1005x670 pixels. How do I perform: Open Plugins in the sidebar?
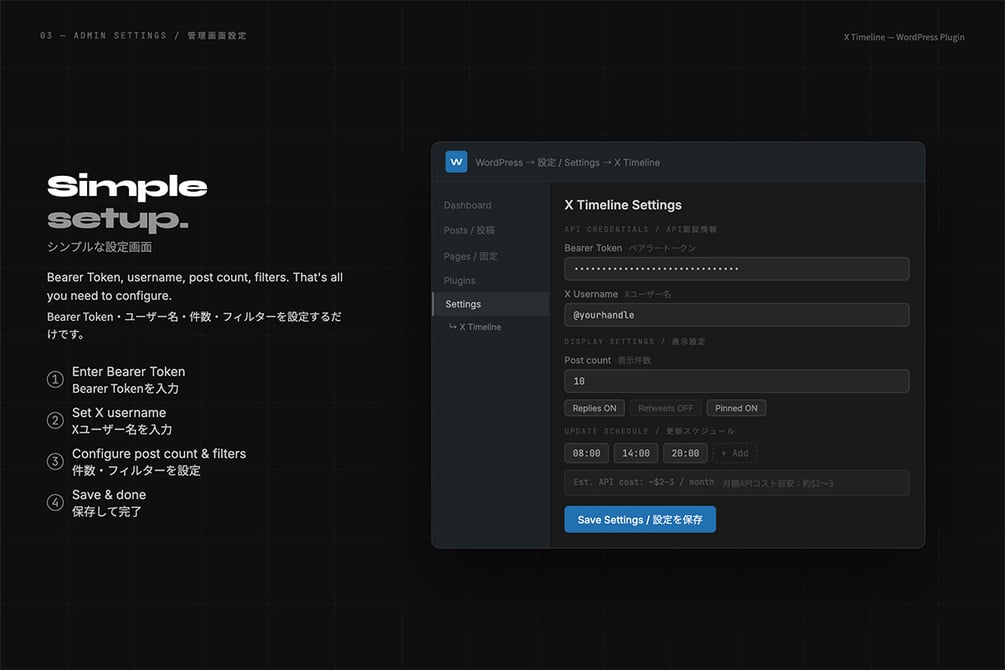point(460,281)
